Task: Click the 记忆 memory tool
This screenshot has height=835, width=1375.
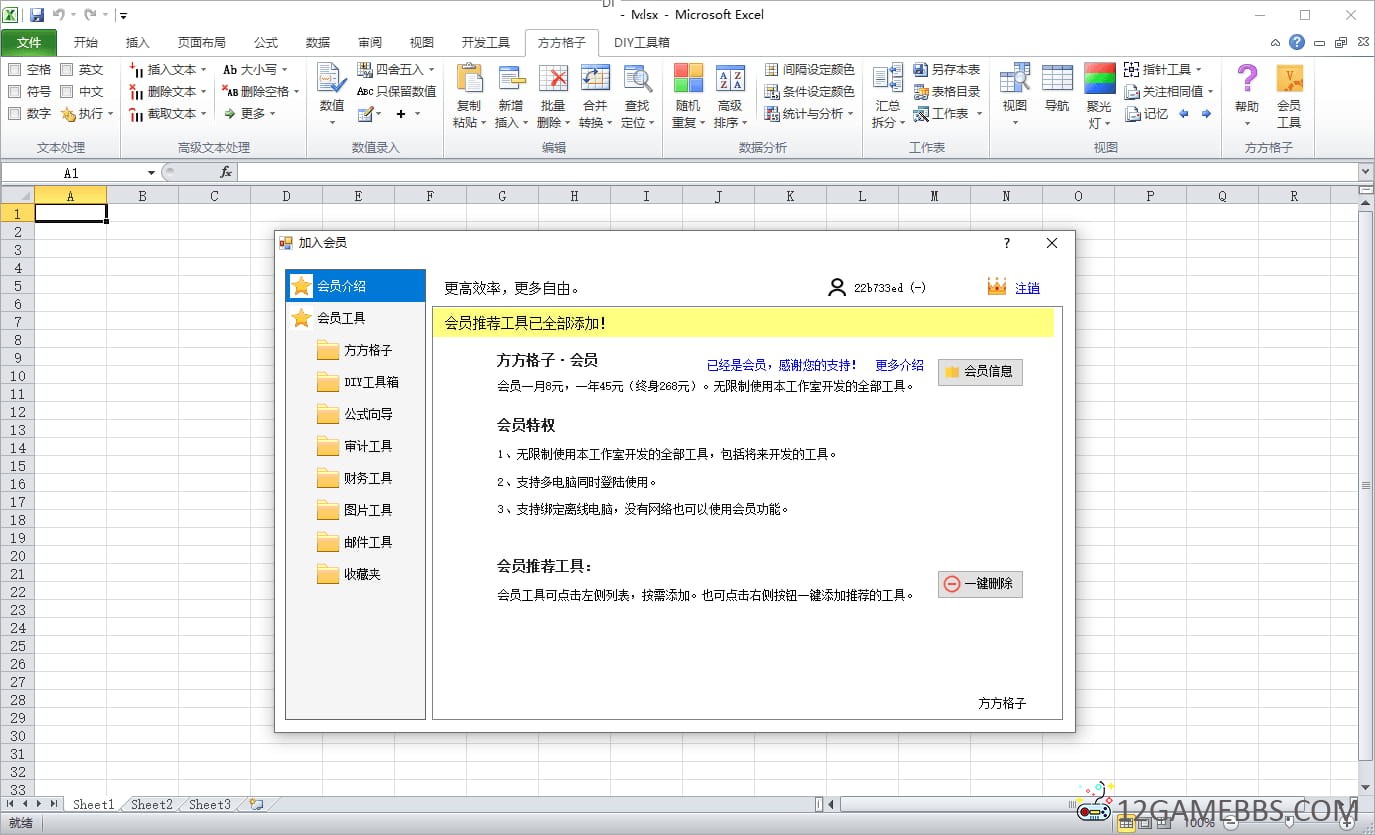Action: tap(1147, 113)
